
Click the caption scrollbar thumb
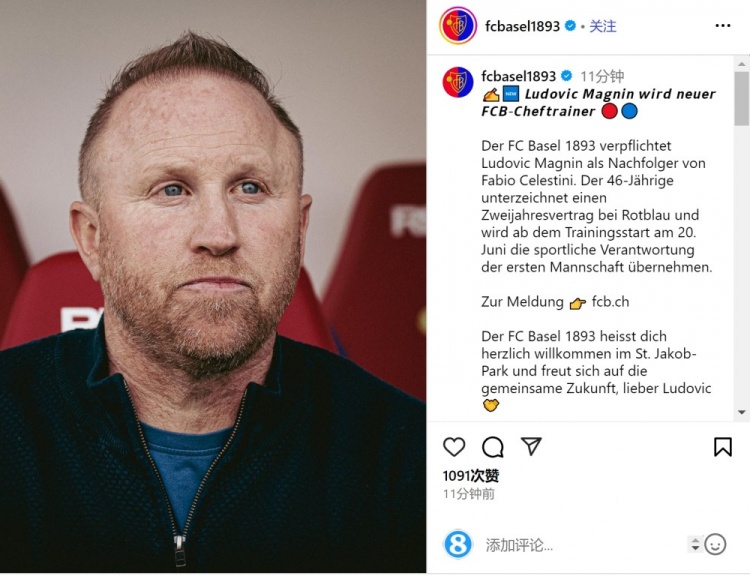pos(742,99)
